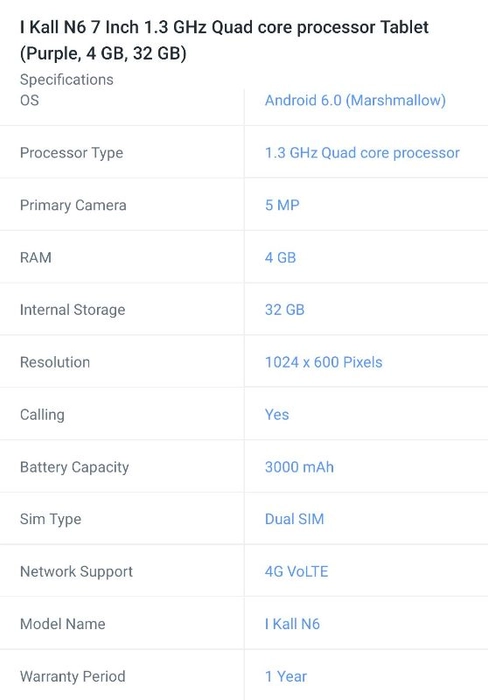
Task: Click the Processor Type label
Action: [71, 153]
